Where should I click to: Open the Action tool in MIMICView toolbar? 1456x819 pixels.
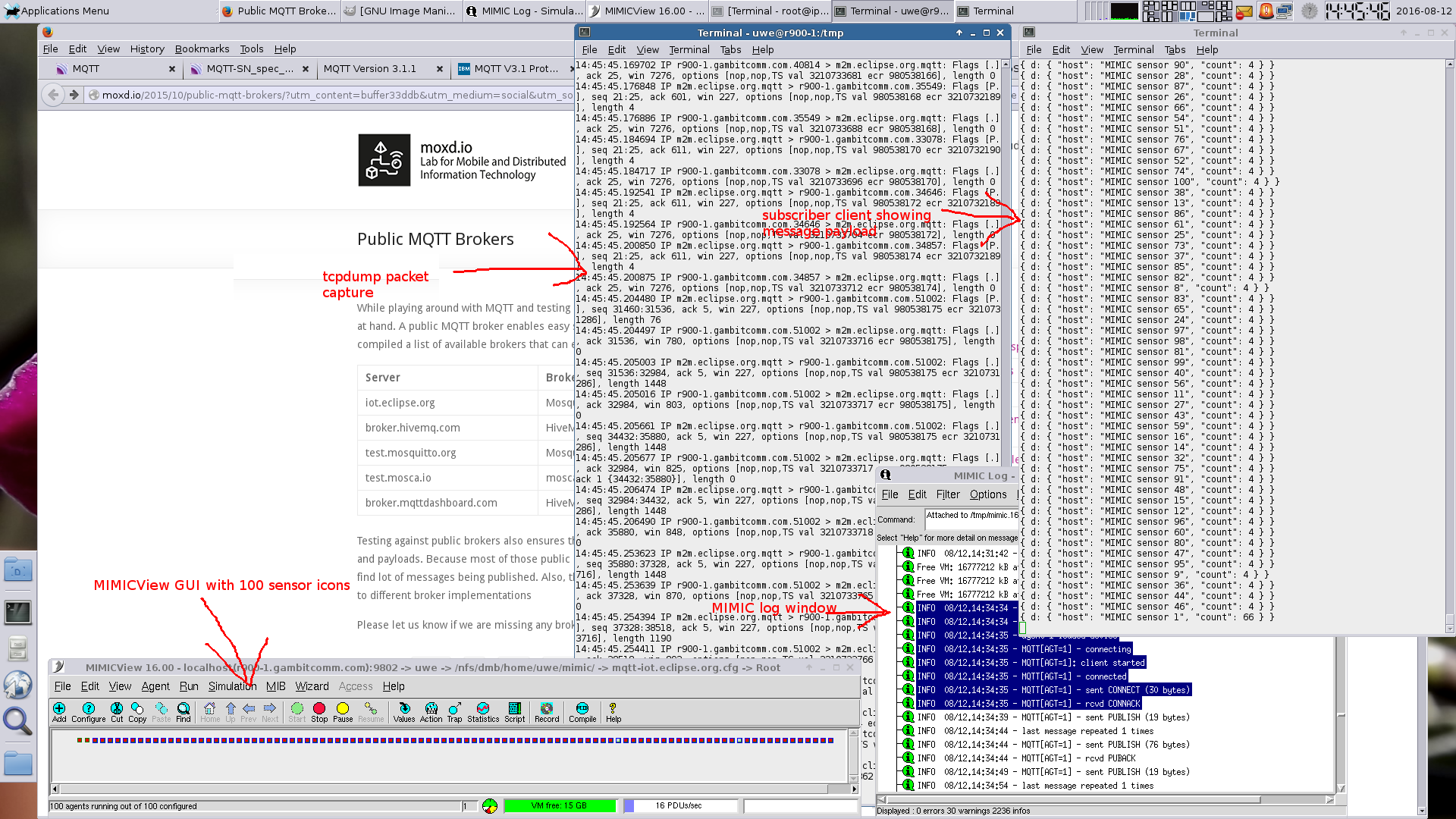coord(431,712)
